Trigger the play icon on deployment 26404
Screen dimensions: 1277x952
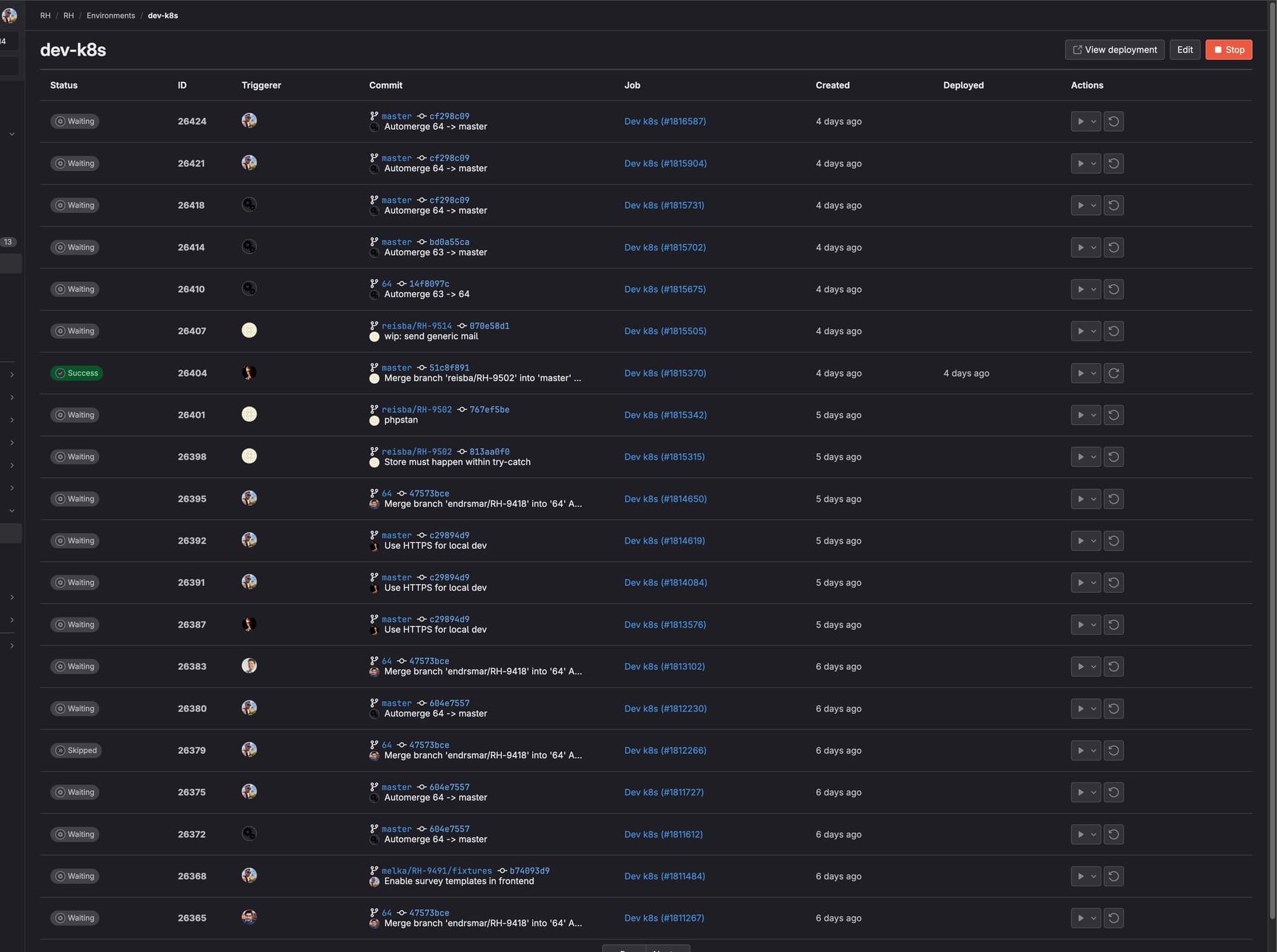tap(1081, 373)
